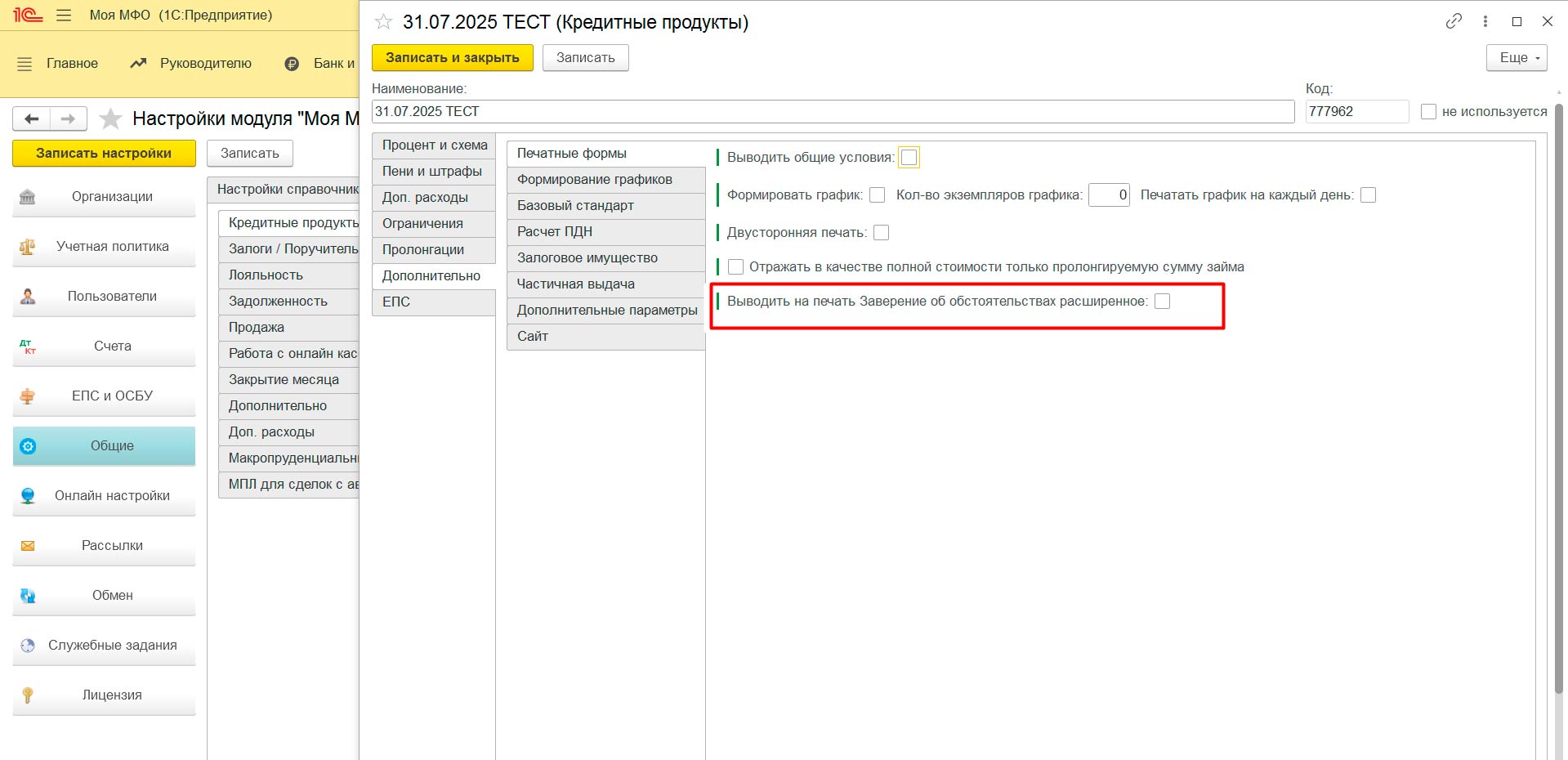Enable 'Выводить общие условия' checkbox
1568x760 pixels.
[x=909, y=158]
